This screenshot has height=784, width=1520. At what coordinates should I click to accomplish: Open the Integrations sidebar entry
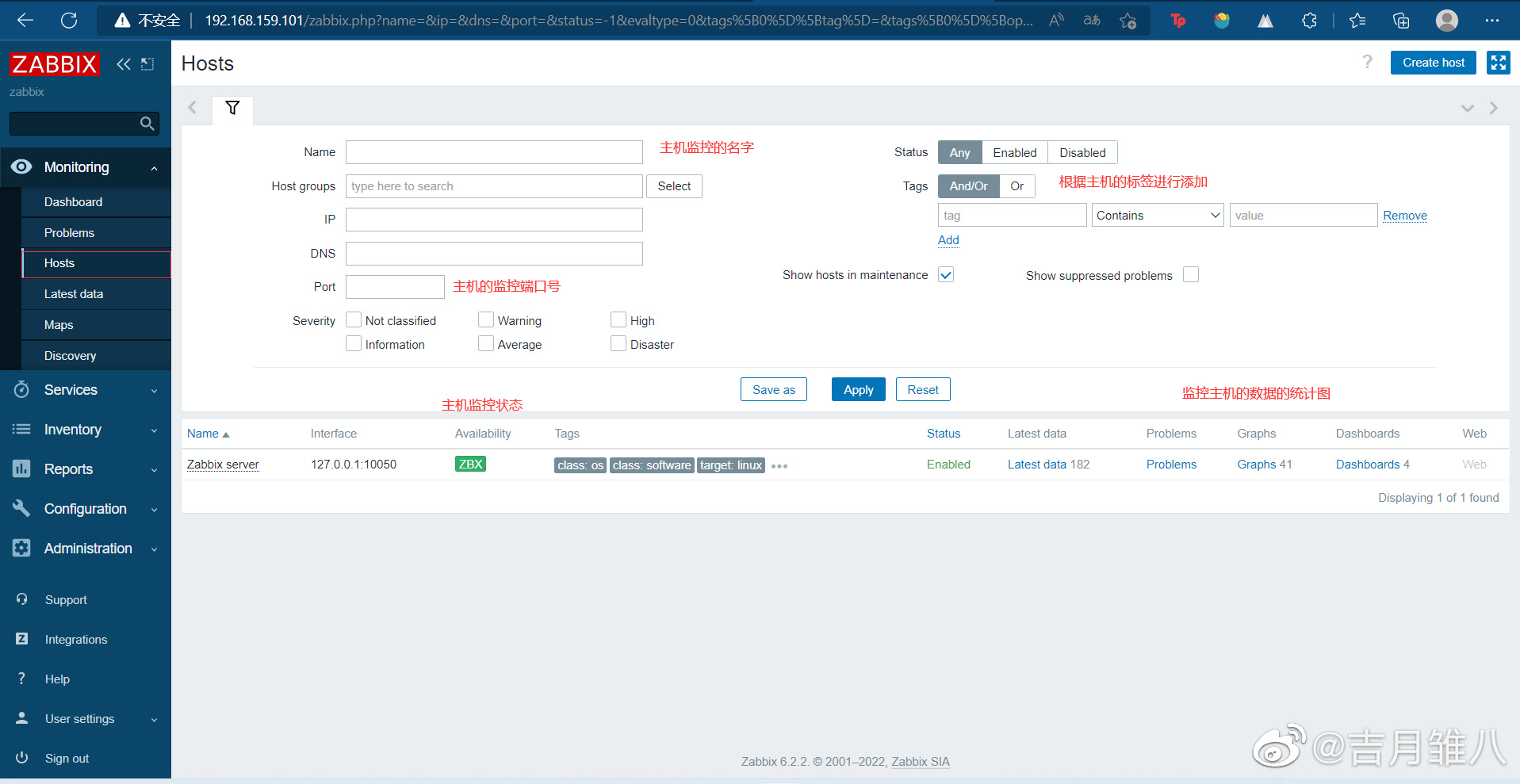[x=76, y=640]
